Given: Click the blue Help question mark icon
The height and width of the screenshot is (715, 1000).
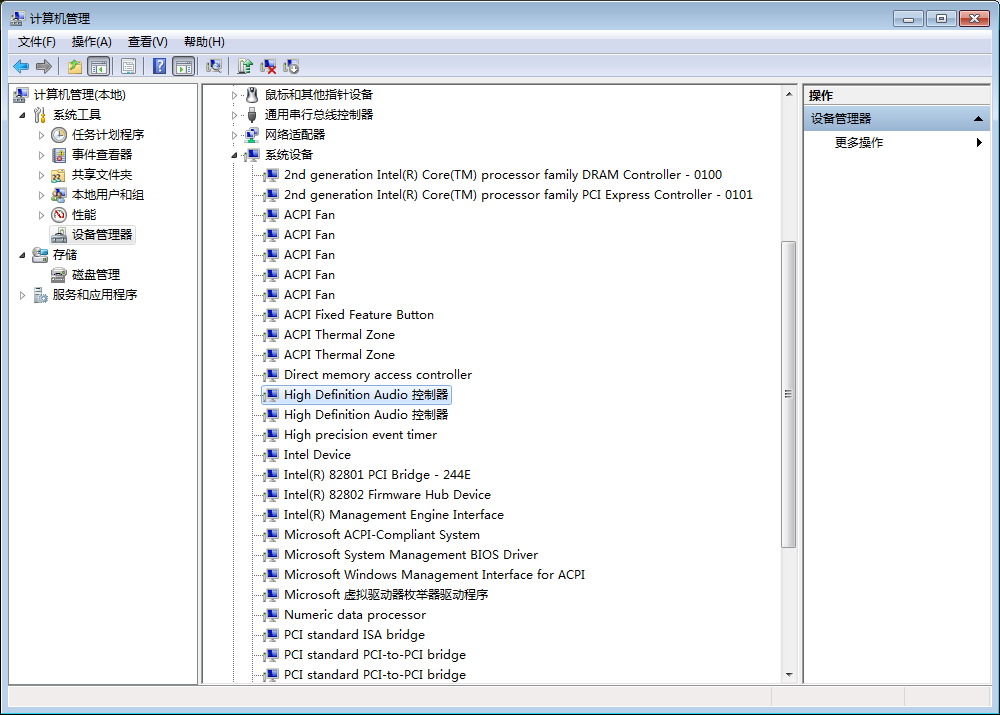Looking at the screenshot, I should coord(159,66).
